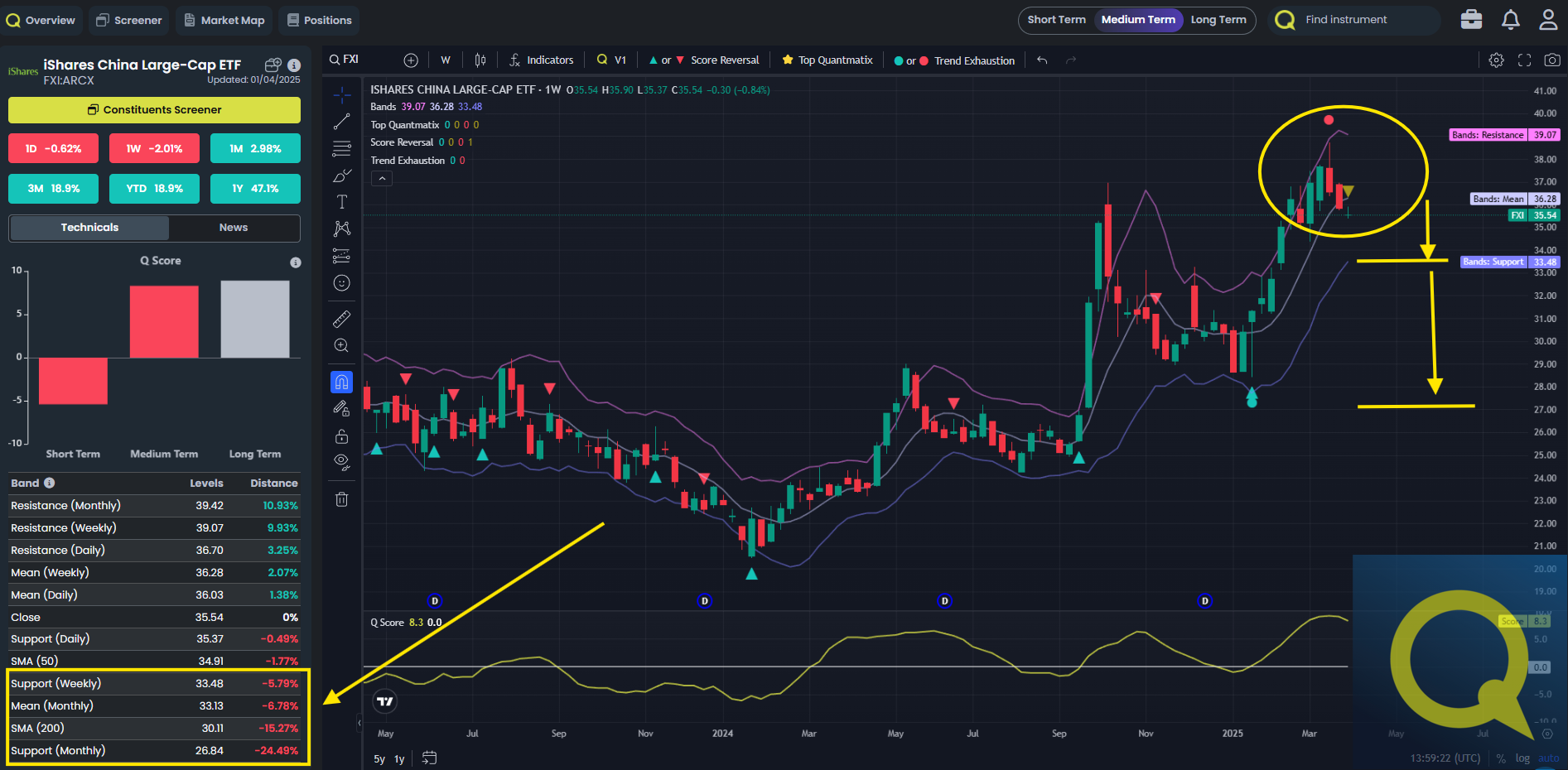Add symbol to compare with plus icon
Image resolution: width=1568 pixels, height=770 pixels.
point(411,60)
